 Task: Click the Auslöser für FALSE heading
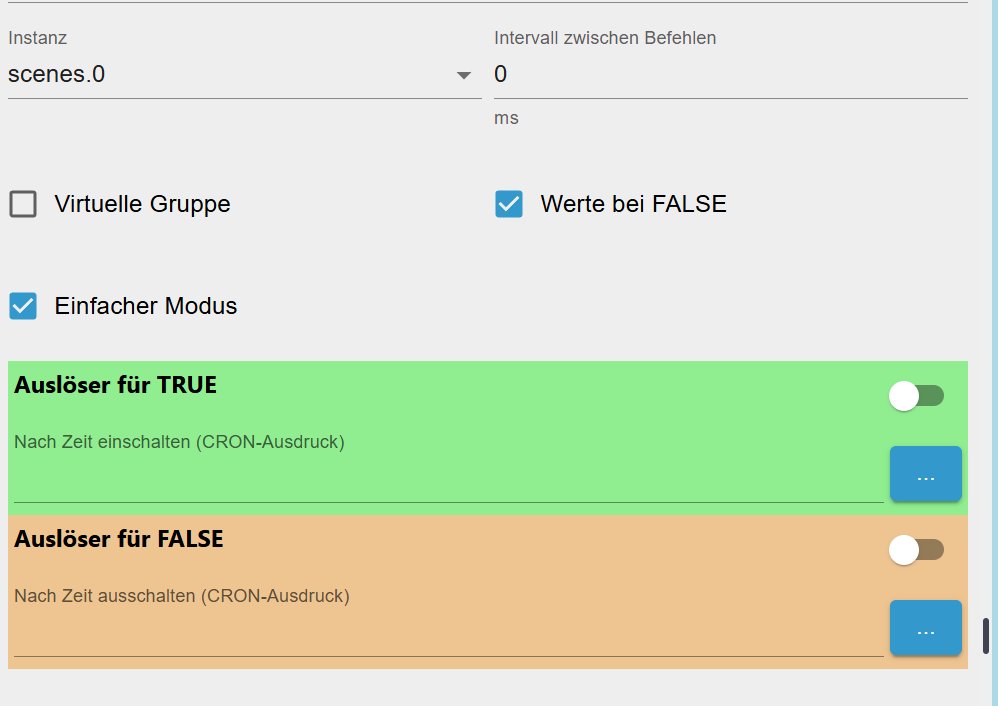(119, 539)
